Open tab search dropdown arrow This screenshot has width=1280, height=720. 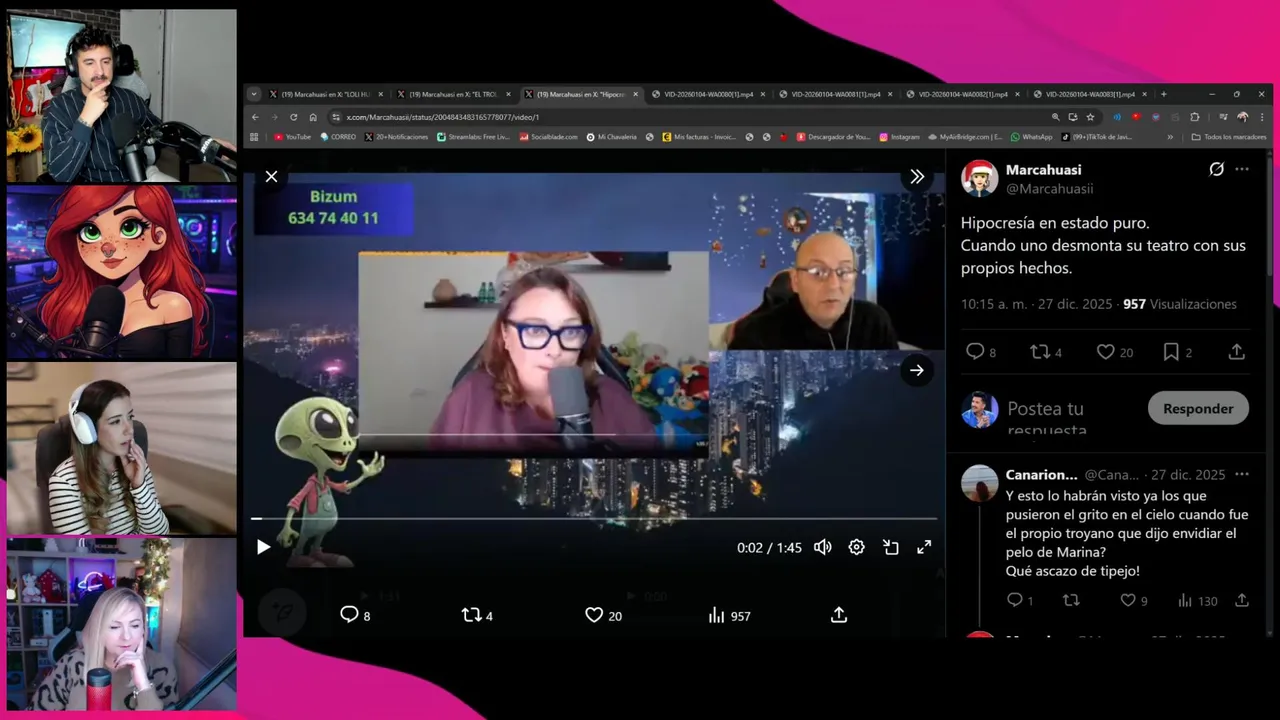[x=254, y=94]
